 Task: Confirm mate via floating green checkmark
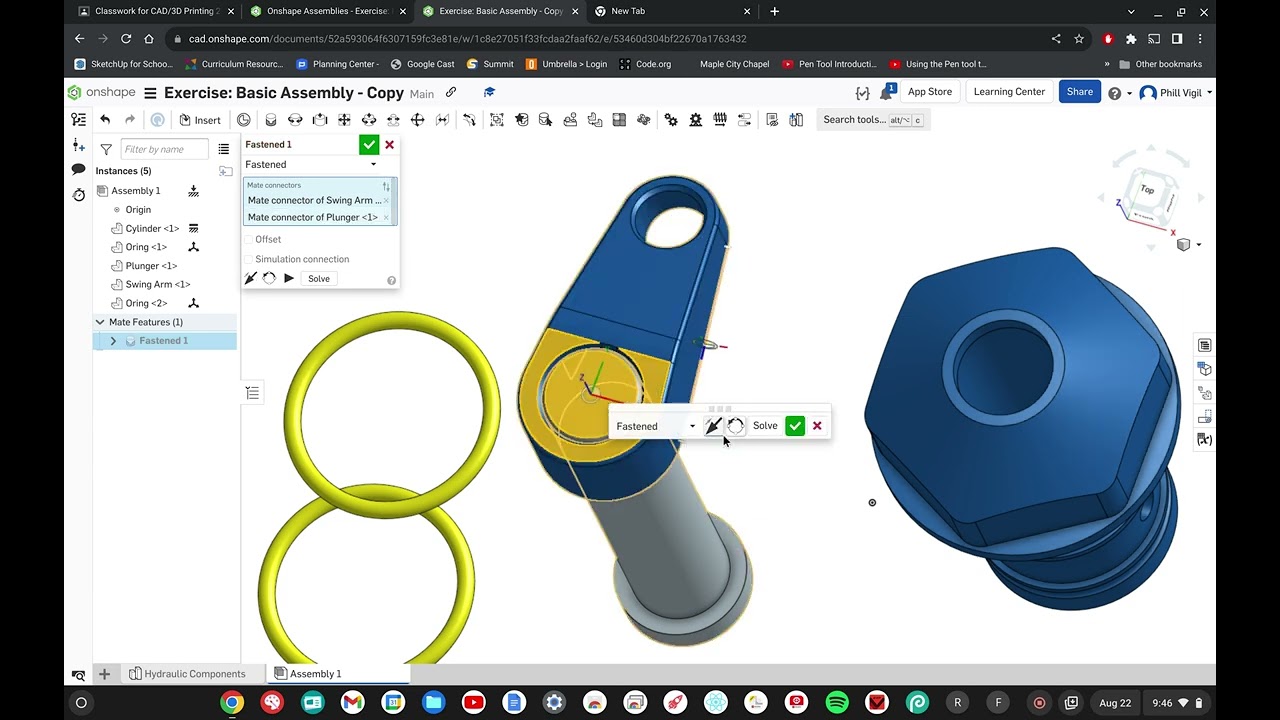coord(795,426)
